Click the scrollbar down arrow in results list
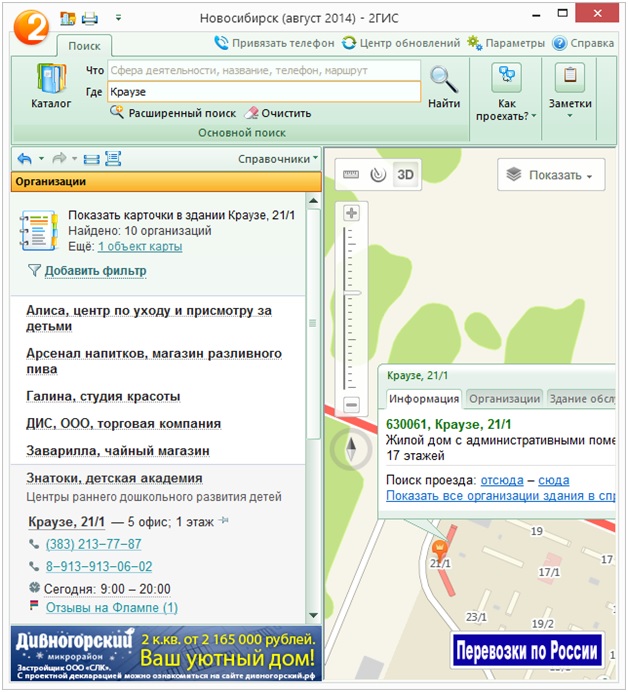 point(313,615)
